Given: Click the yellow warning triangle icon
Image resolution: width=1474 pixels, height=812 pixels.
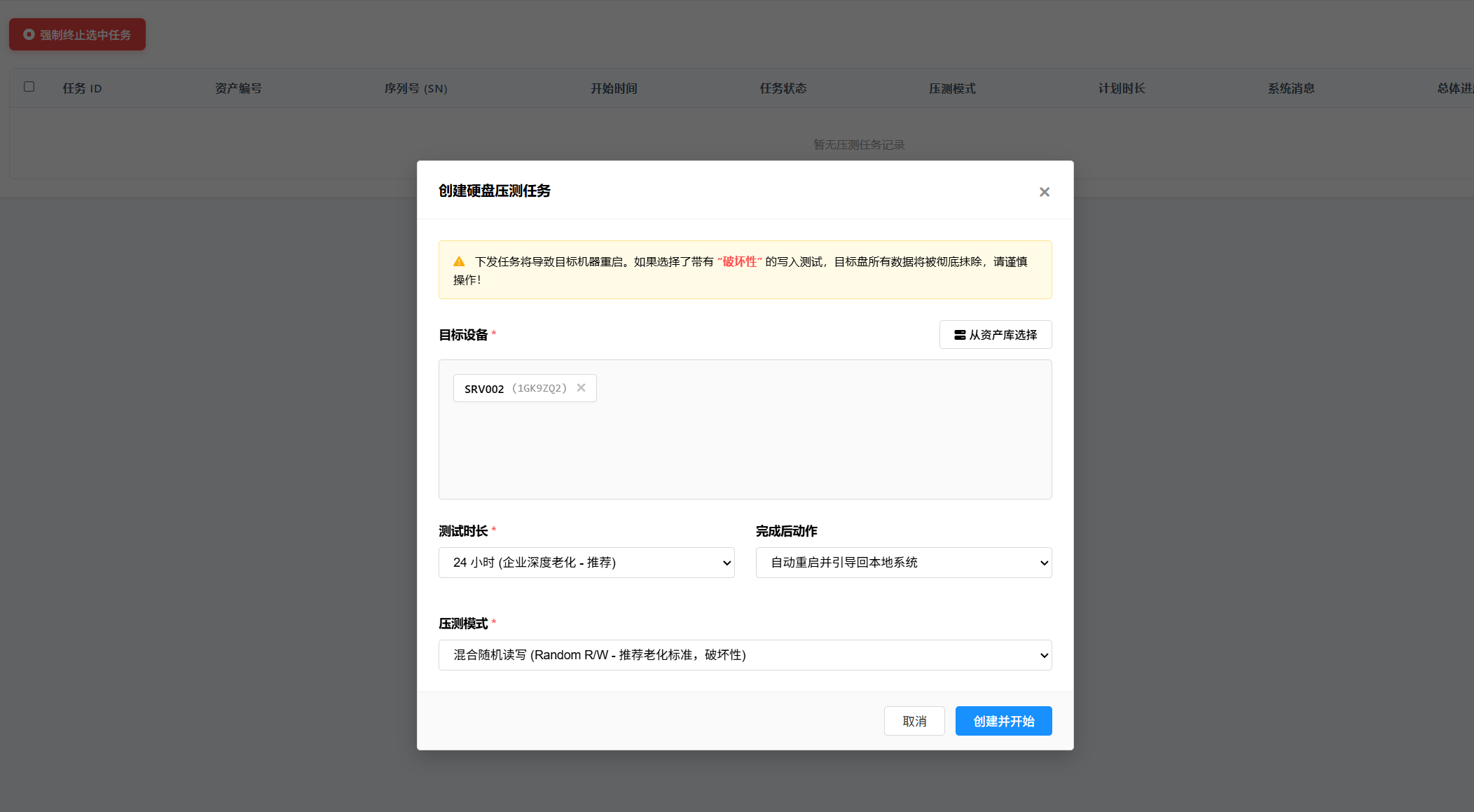Looking at the screenshot, I should pyautogui.click(x=459, y=262).
